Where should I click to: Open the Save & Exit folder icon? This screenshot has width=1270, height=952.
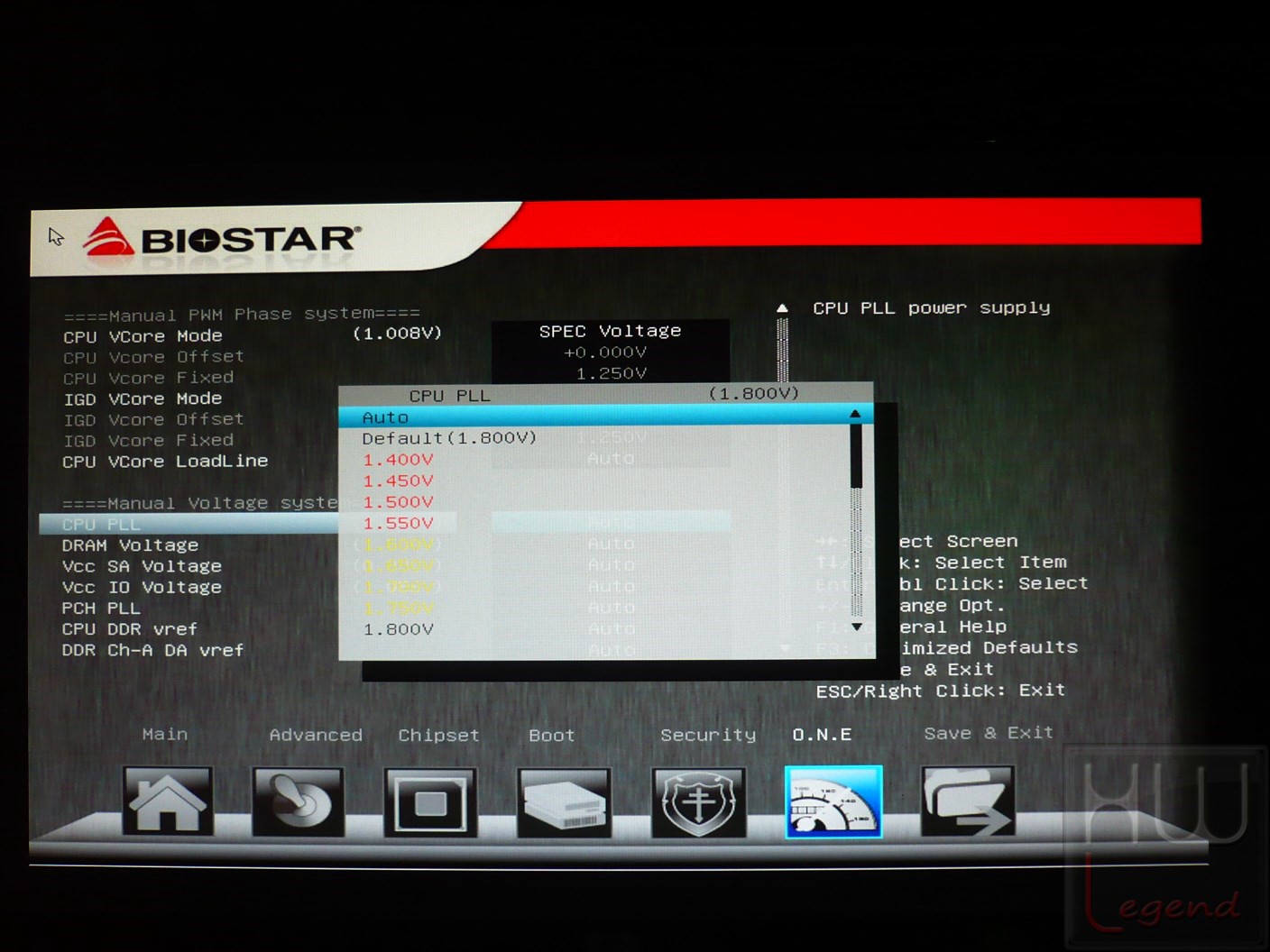click(968, 801)
